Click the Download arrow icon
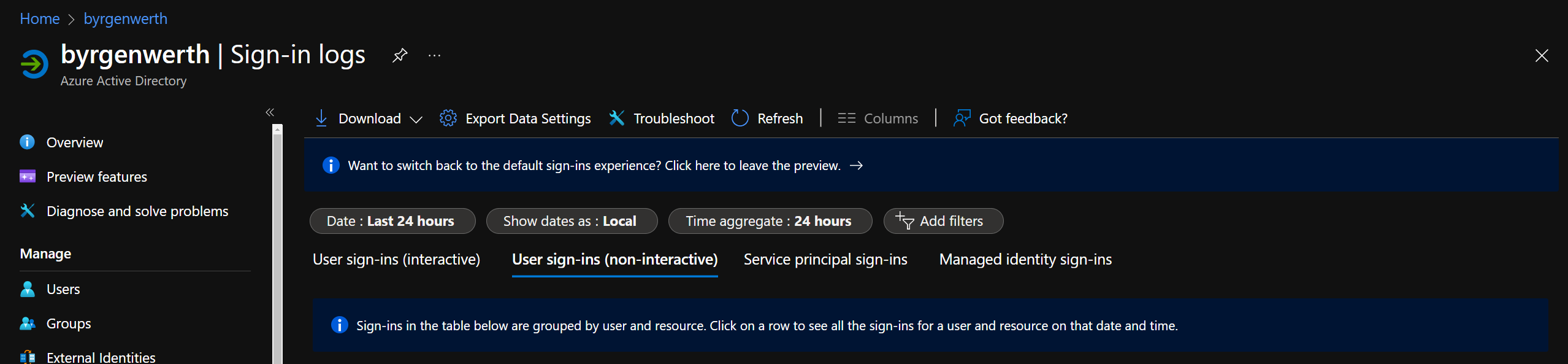This screenshot has width=1568, height=364. [321, 118]
